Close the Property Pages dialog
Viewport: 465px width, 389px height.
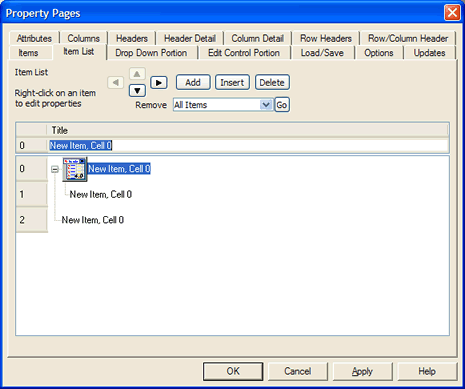pos(452,13)
